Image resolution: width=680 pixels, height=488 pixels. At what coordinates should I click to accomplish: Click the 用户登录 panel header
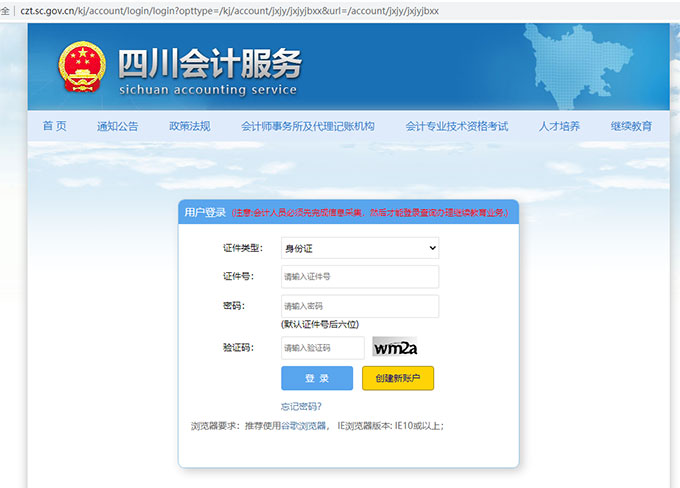point(205,213)
